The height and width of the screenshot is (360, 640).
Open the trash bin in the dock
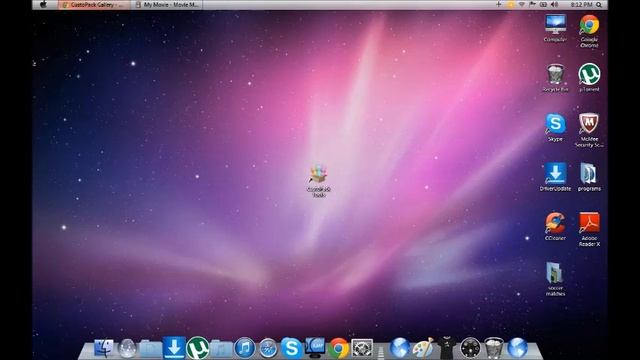[x=493, y=348]
